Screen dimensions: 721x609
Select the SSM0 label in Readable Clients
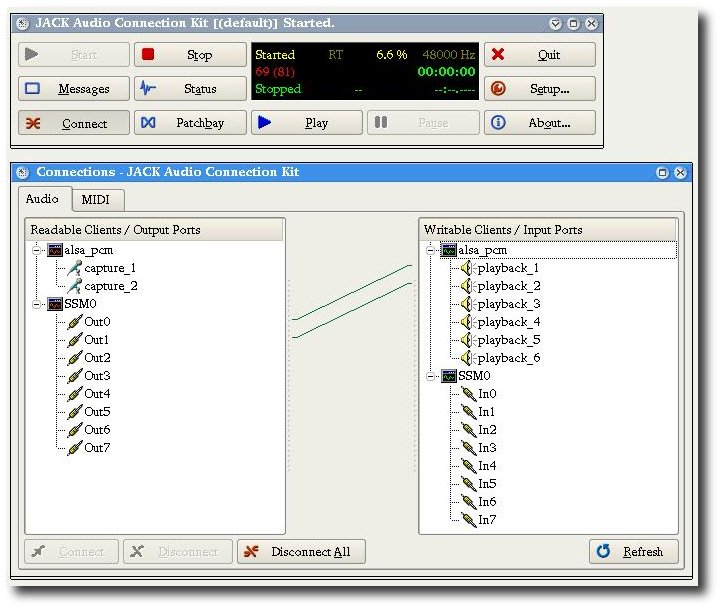[x=80, y=304]
